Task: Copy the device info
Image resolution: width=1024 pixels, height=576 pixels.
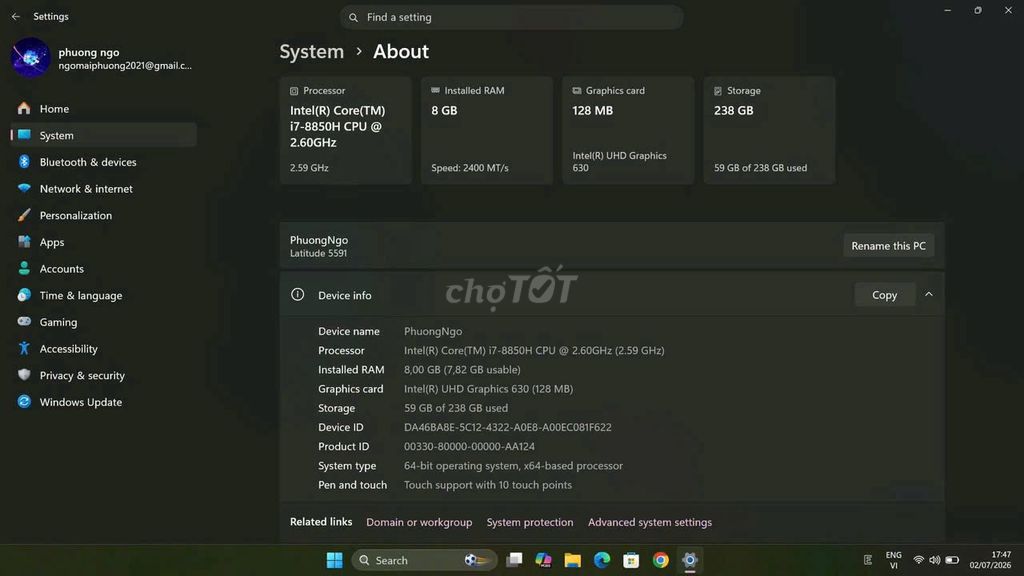Action: 884,295
